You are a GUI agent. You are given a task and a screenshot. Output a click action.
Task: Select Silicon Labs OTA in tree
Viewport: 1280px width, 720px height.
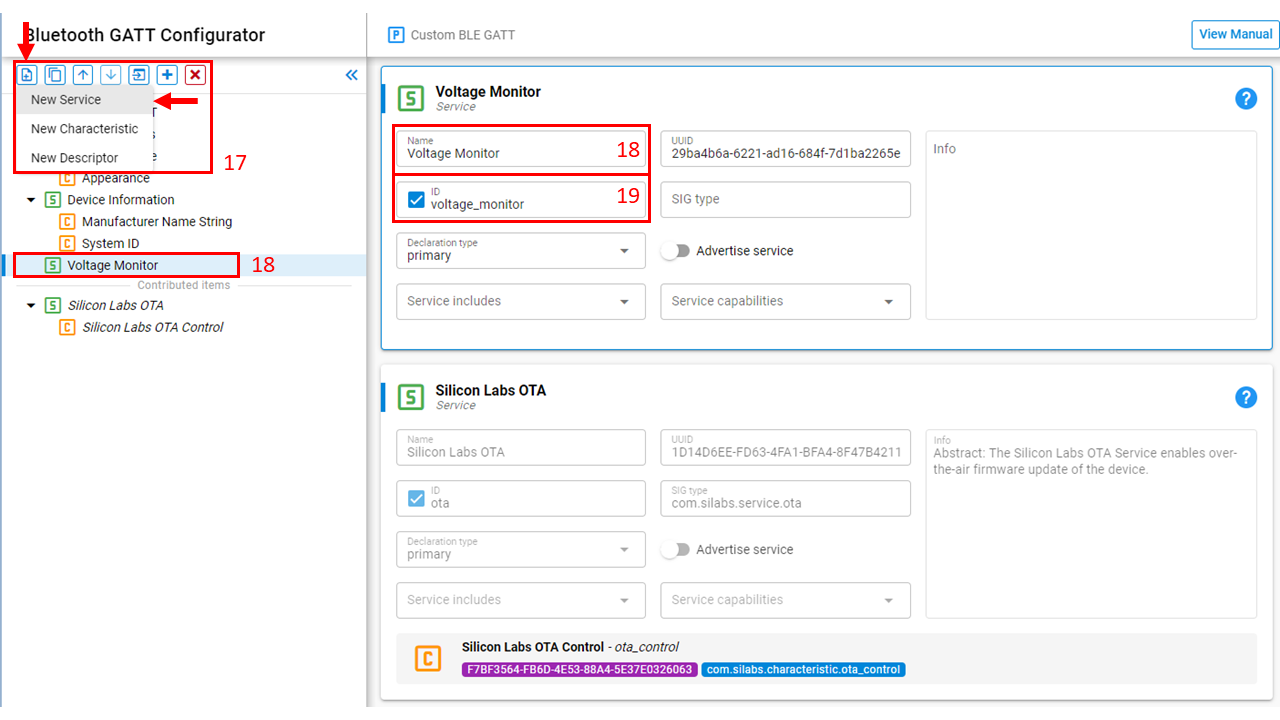pos(115,305)
